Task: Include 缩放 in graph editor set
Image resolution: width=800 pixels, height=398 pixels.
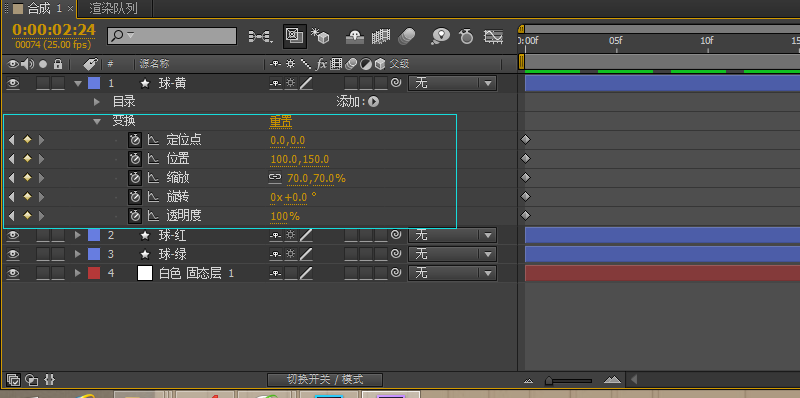Action: (x=153, y=178)
